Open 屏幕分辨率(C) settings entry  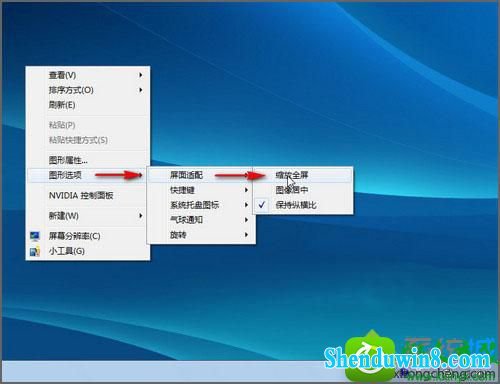87,236
